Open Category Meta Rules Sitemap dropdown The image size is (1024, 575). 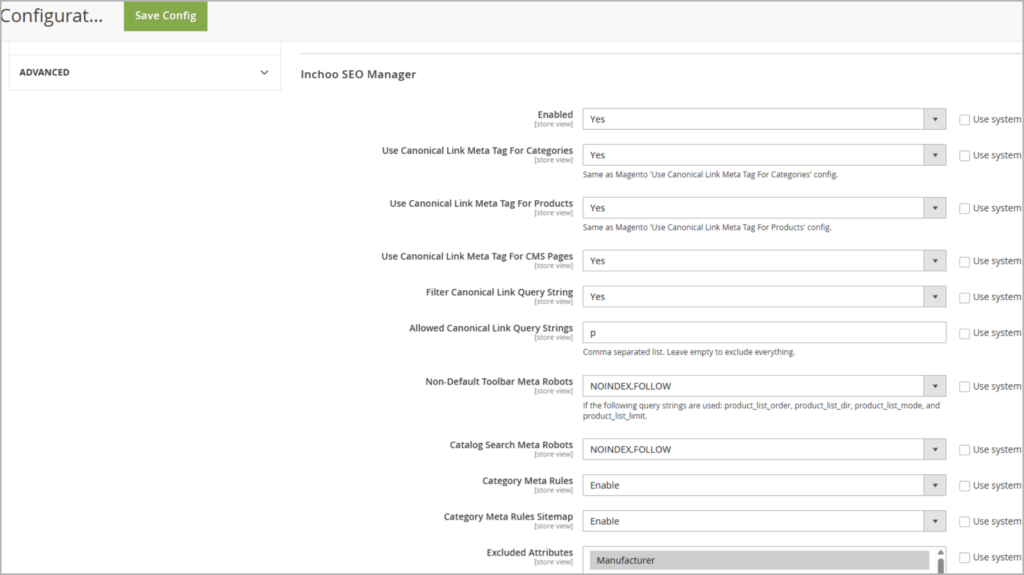(764, 521)
